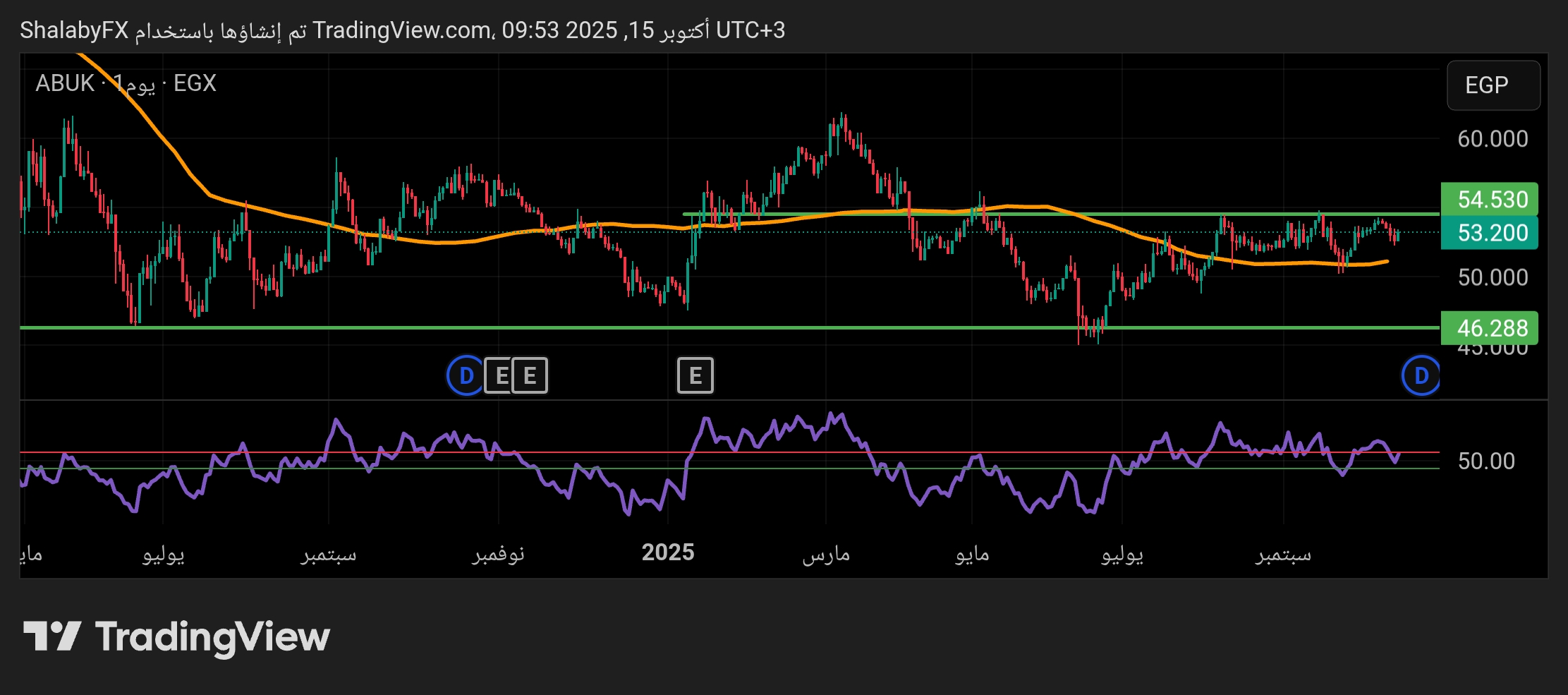Select the 46.288 support price label
The height and width of the screenshot is (695, 1568).
point(1492,328)
